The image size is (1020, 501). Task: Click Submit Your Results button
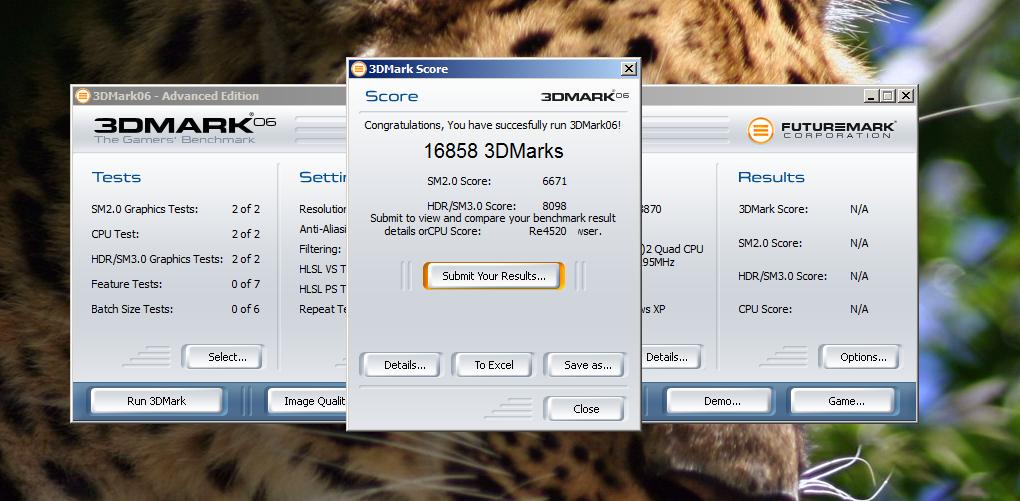[x=494, y=276]
